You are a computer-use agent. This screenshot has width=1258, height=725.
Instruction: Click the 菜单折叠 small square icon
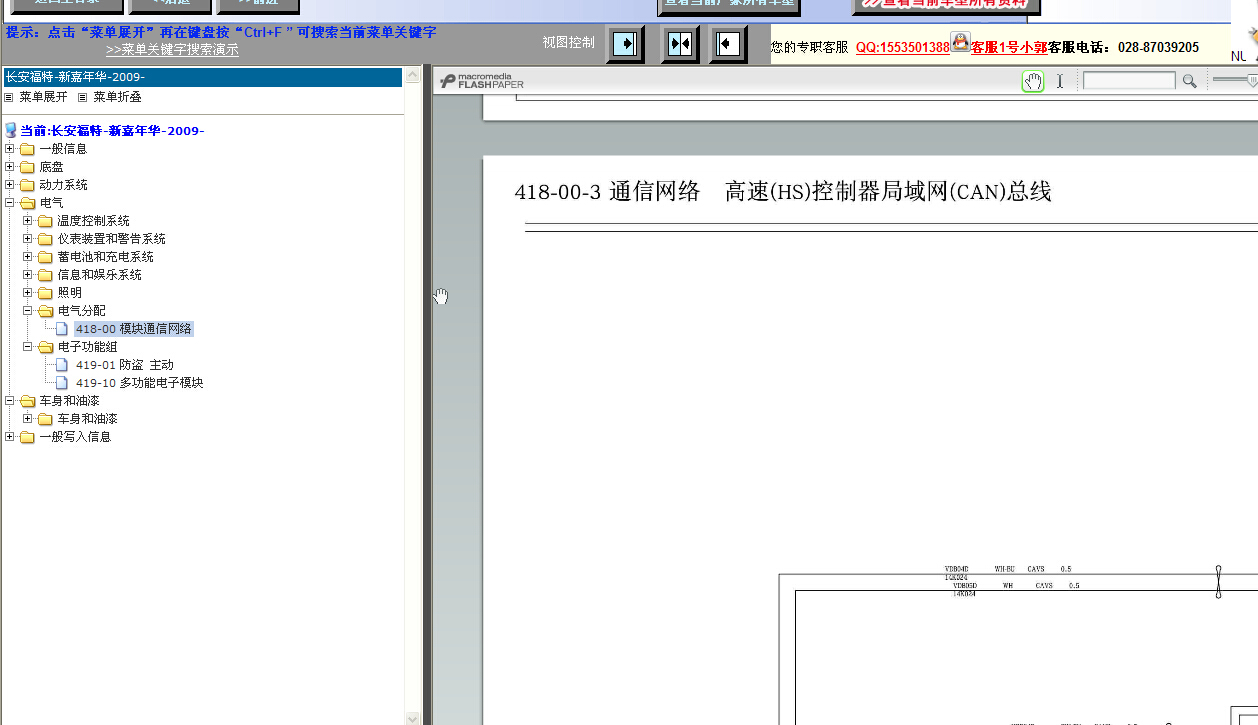[83, 97]
